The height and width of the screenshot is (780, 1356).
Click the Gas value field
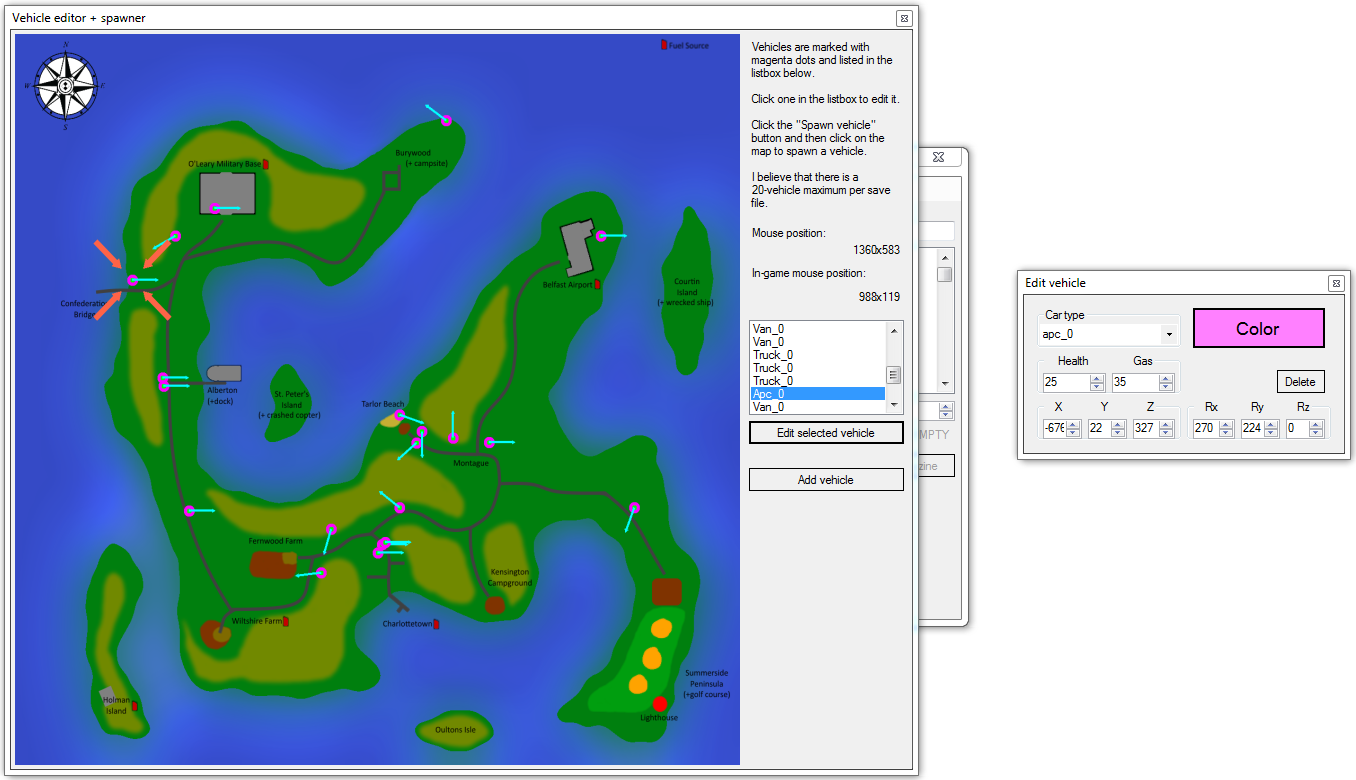click(1135, 382)
